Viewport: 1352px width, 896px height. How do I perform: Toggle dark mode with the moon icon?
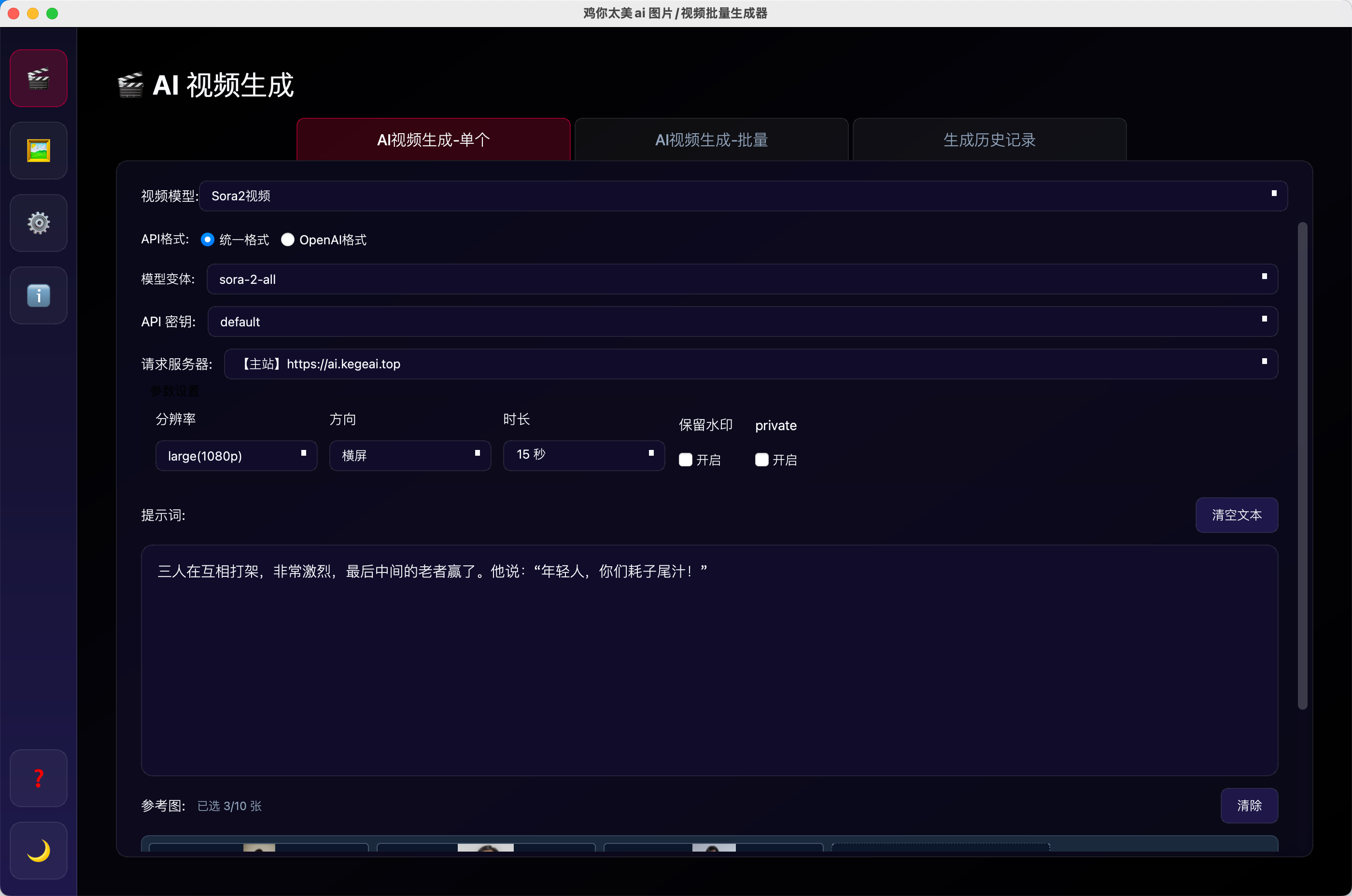(x=38, y=850)
